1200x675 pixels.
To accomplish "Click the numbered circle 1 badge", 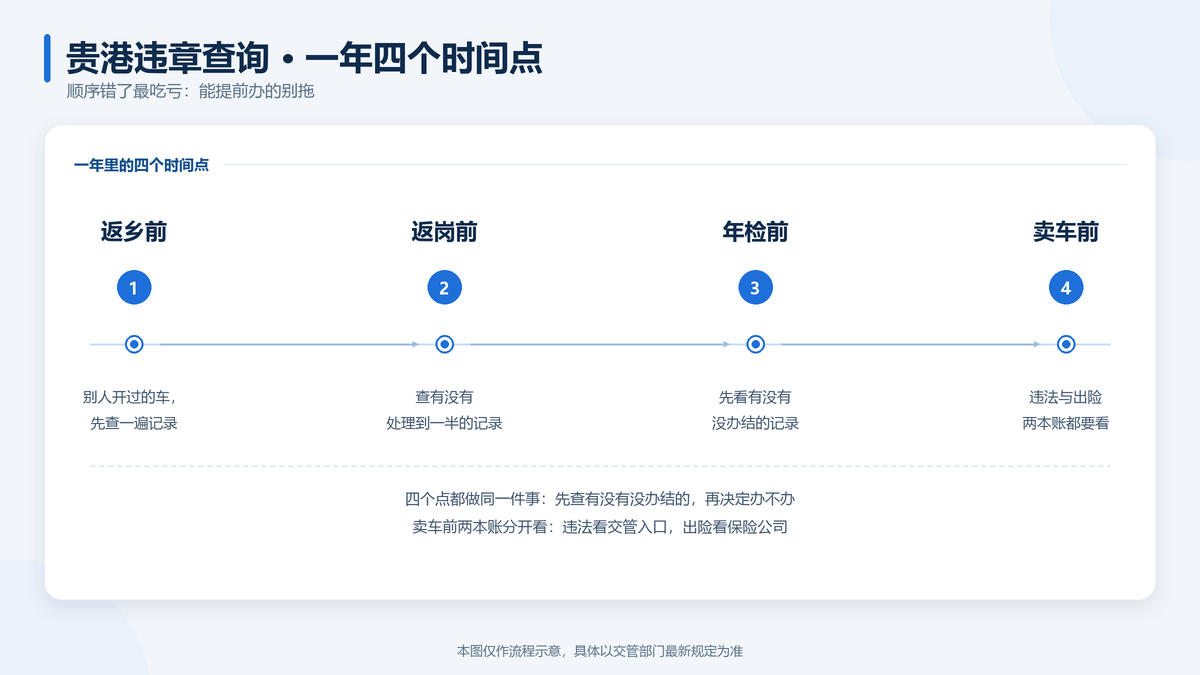I will (134, 289).
